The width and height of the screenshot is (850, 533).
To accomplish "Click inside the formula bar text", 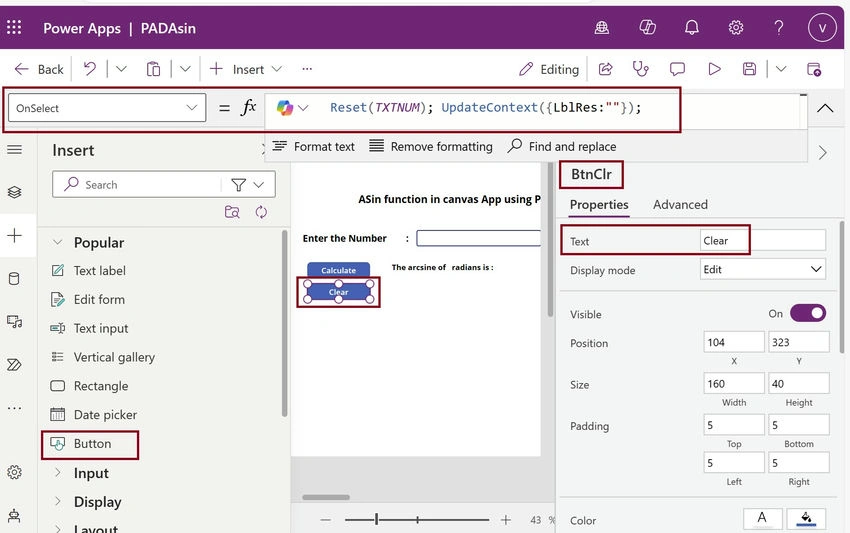I will 485,107.
